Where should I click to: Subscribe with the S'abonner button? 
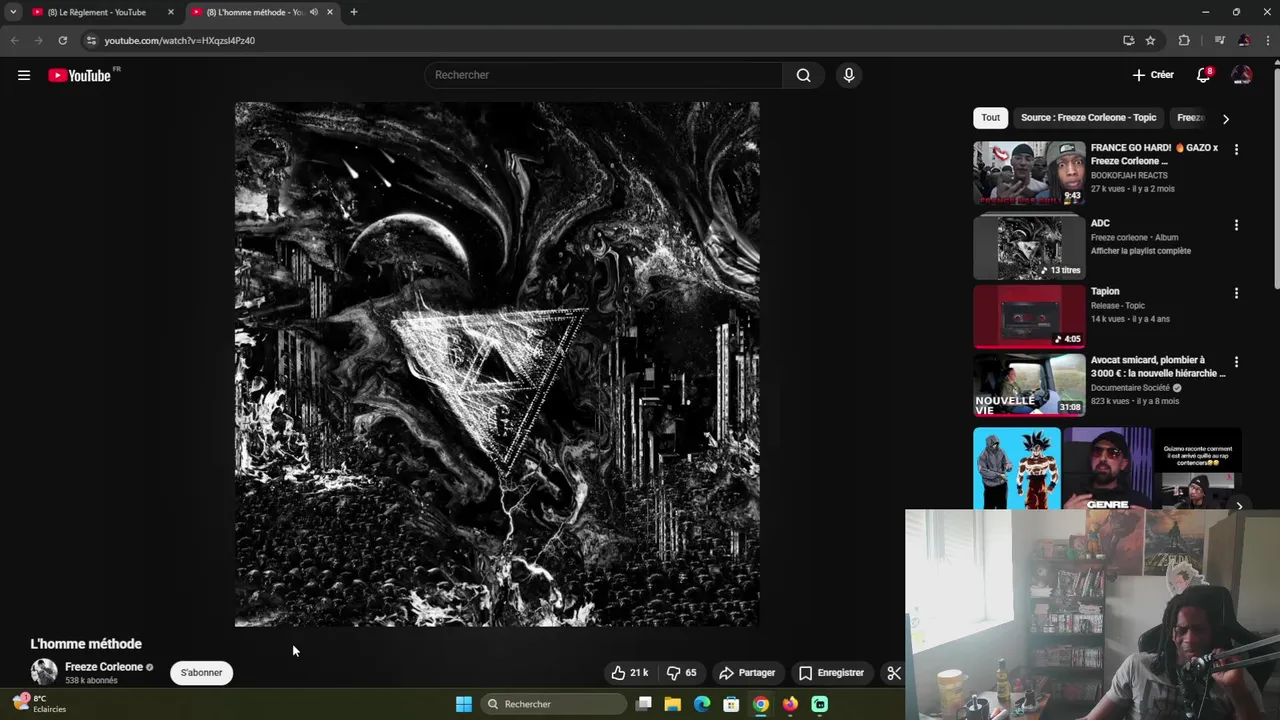[201, 673]
